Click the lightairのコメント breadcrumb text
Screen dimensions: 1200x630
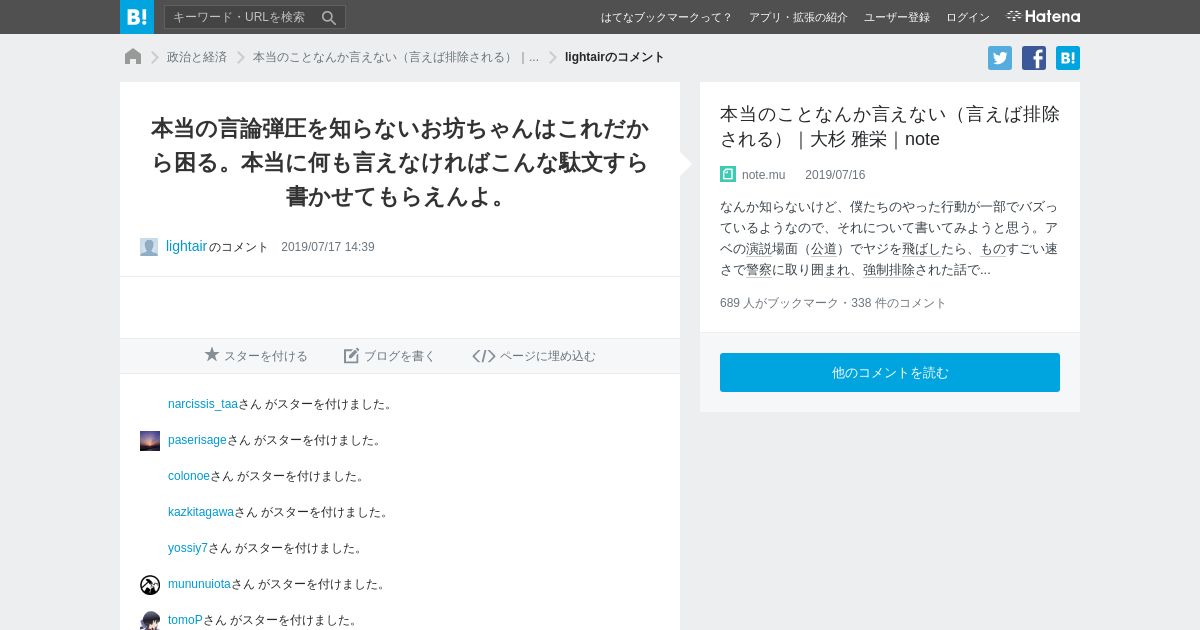(614, 57)
